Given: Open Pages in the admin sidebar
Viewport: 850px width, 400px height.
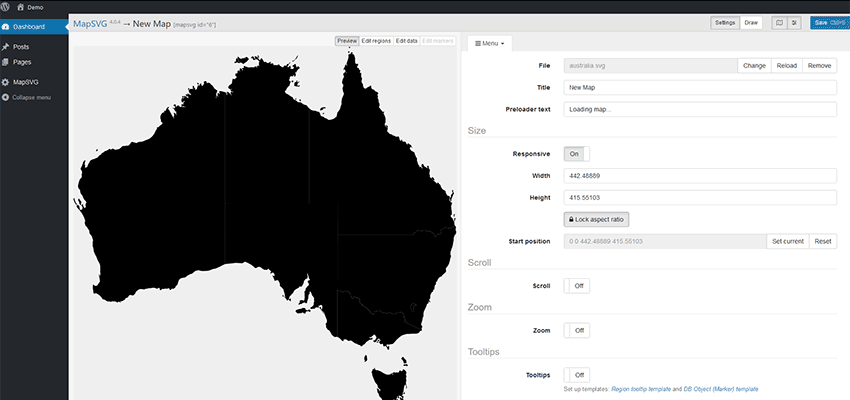Looking at the screenshot, I should (21, 62).
